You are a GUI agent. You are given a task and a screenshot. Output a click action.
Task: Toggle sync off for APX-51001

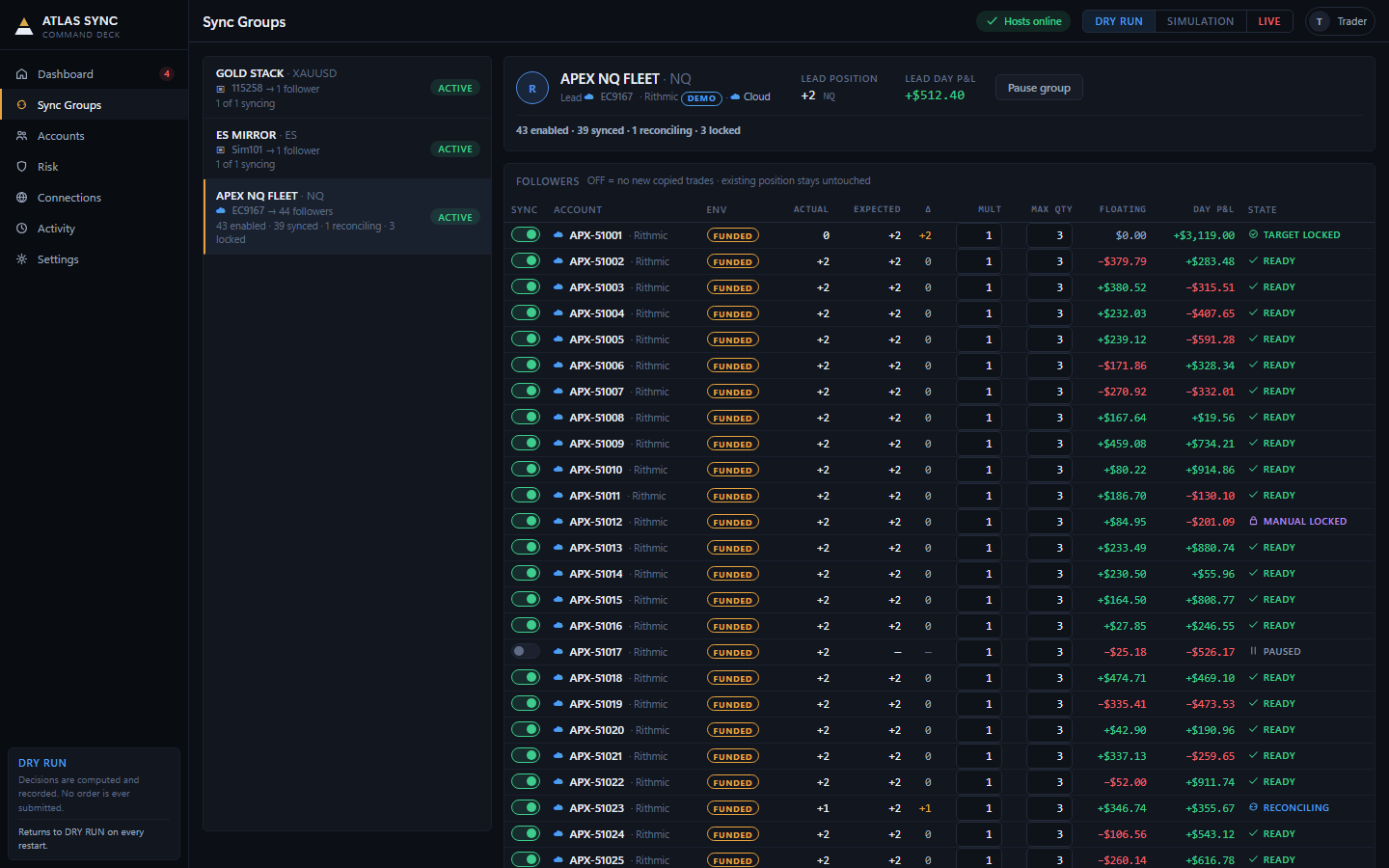click(x=526, y=234)
